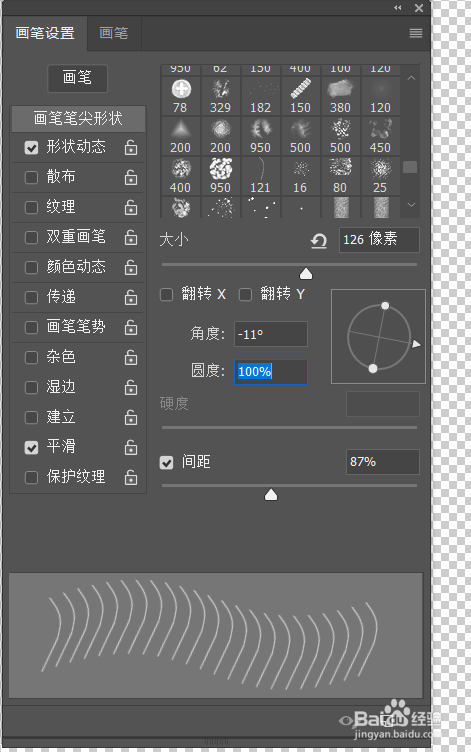Select brush preset 450
This screenshot has width=471, height=752.
click(x=380, y=136)
